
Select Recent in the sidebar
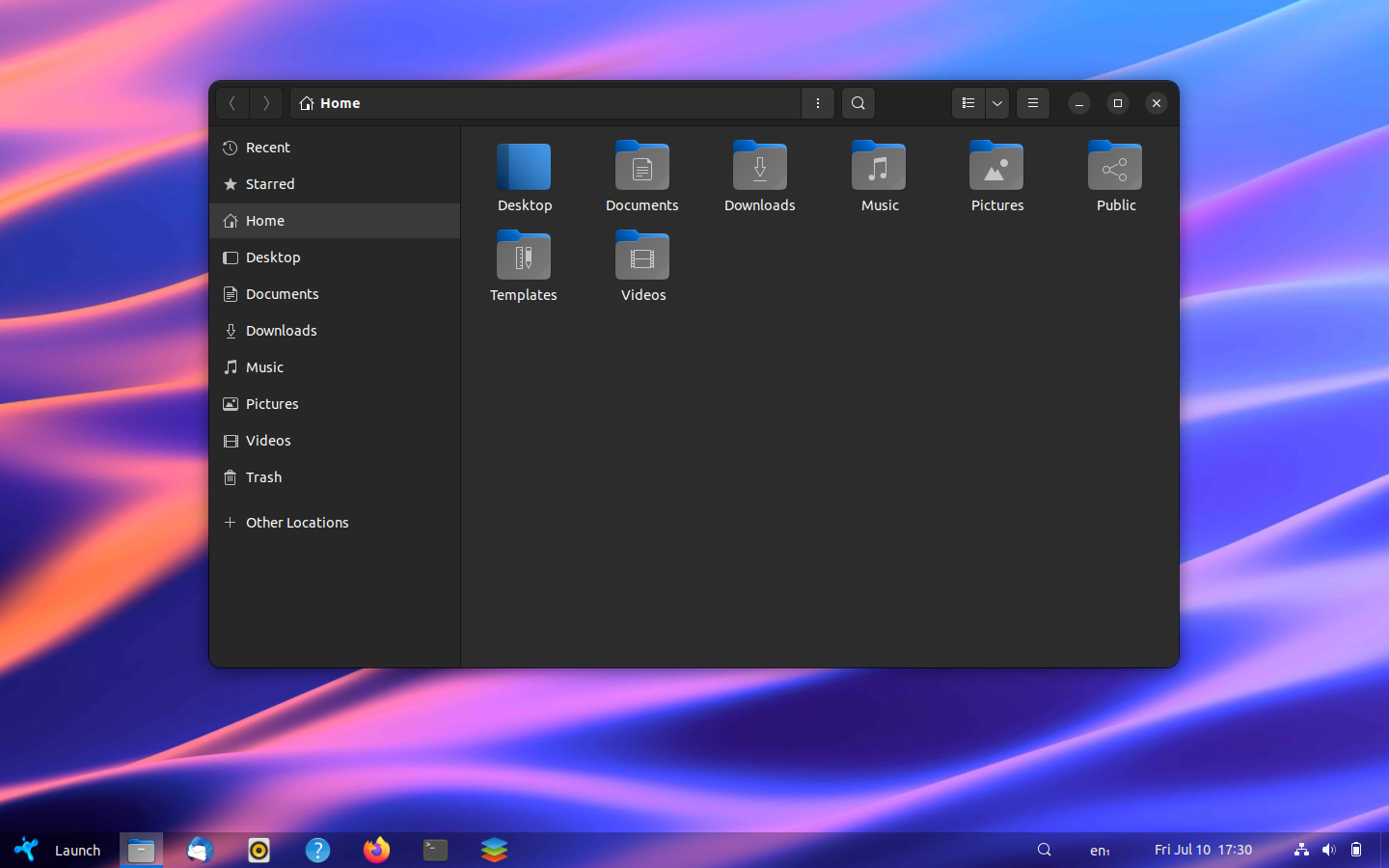tap(335, 148)
